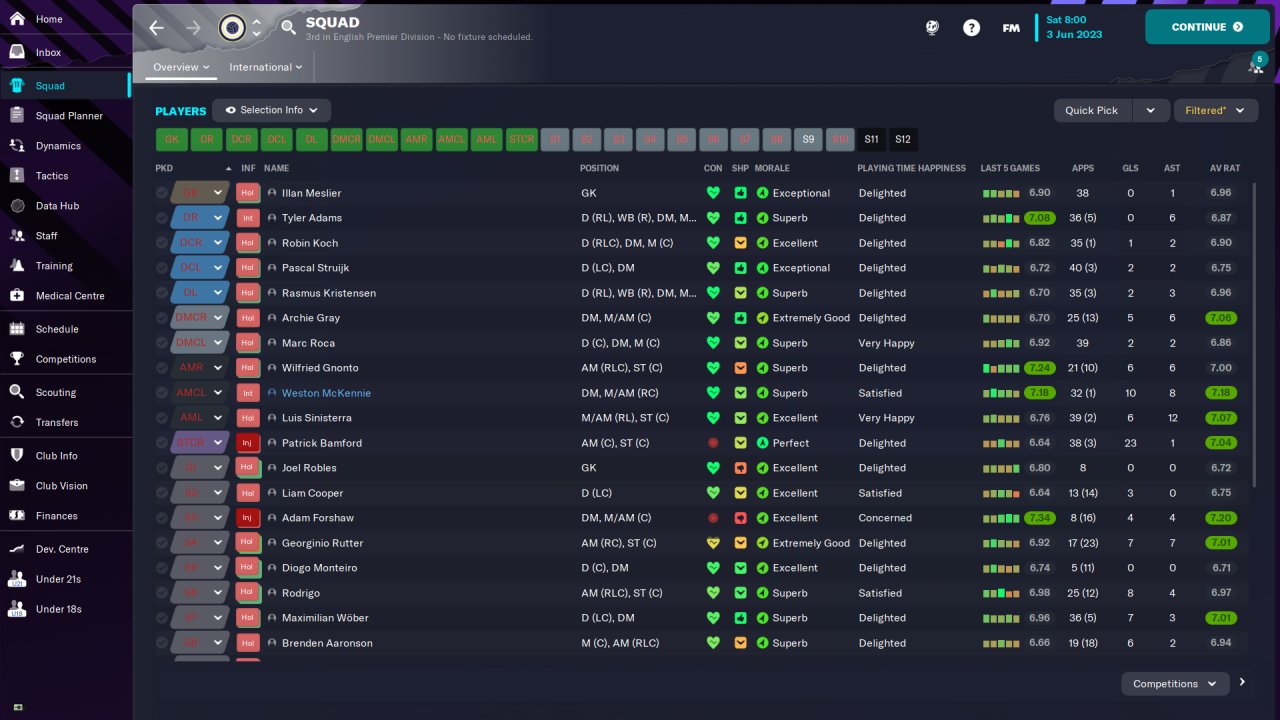The width and height of the screenshot is (1280, 720).
Task: Open the Finances money icon
Action: [17, 516]
